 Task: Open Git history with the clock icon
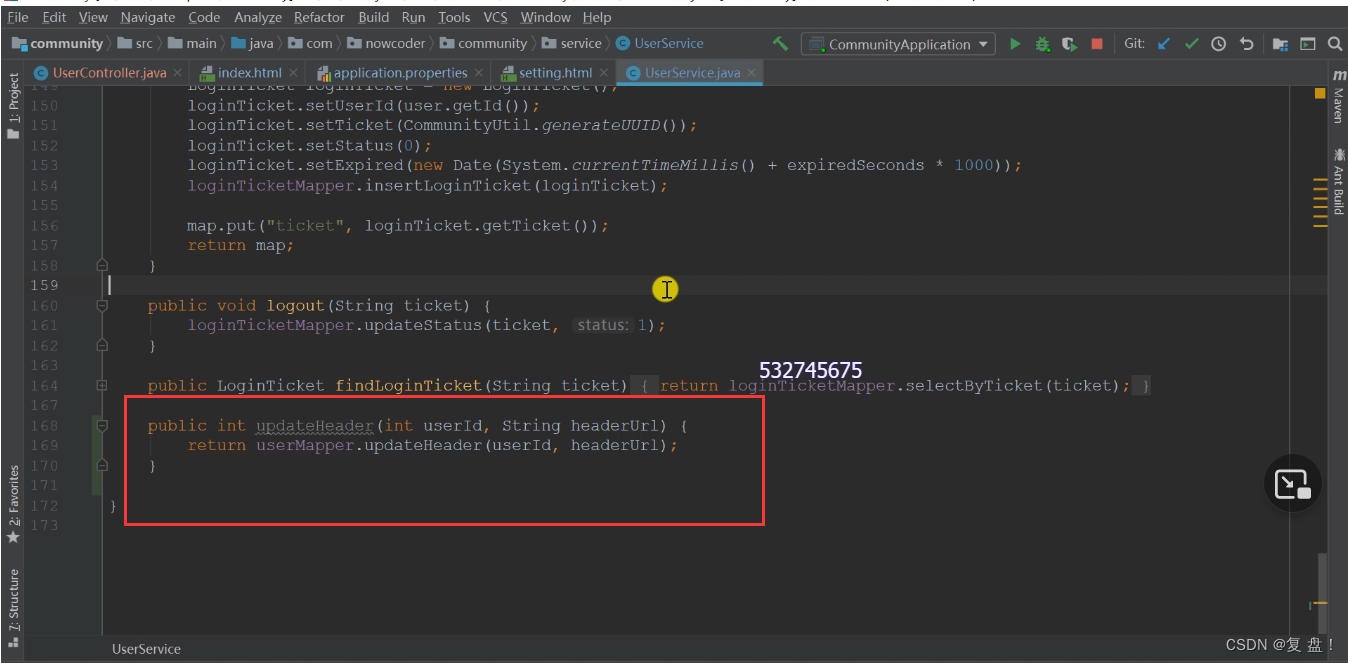[x=1218, y=44]
